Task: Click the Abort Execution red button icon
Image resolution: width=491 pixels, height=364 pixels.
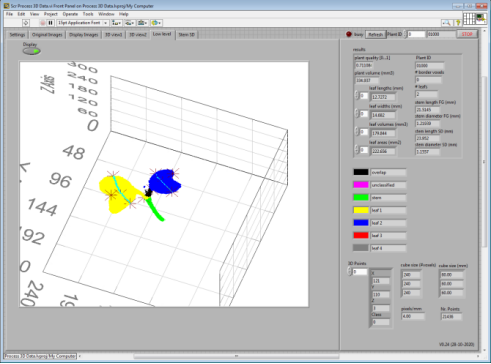Action: click(x=42, y=23)
